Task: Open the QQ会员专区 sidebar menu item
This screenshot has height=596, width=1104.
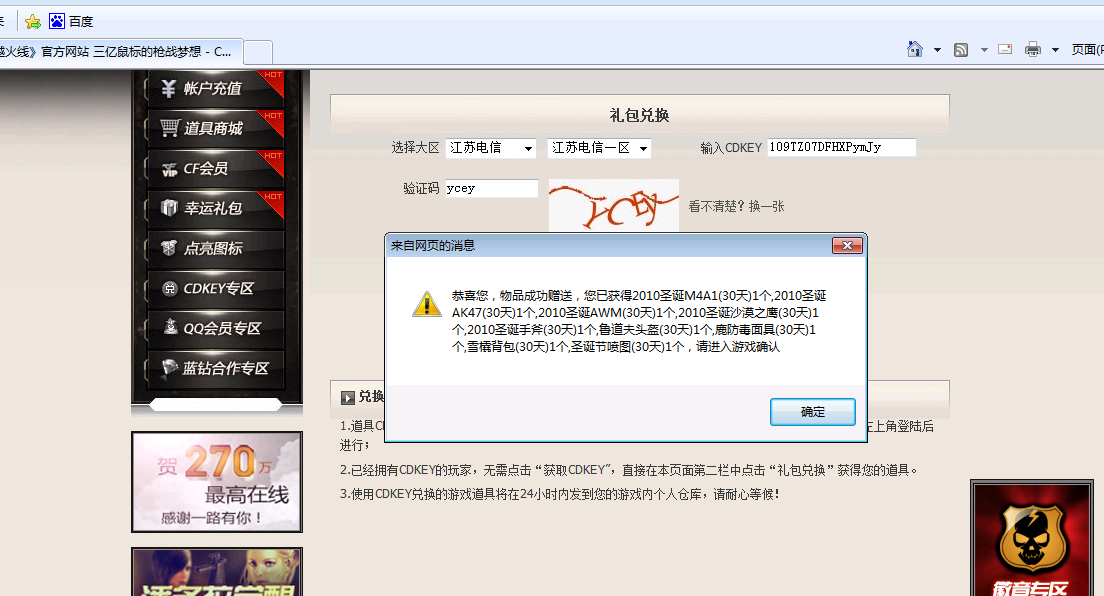Action: 215,328
